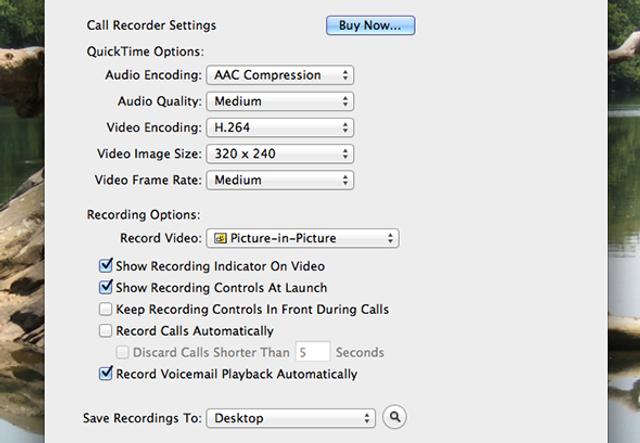The width and height of the screenshot is (640, 443).
Task: Click the Audio Encoding dropdown arrows
Action: 345,75
